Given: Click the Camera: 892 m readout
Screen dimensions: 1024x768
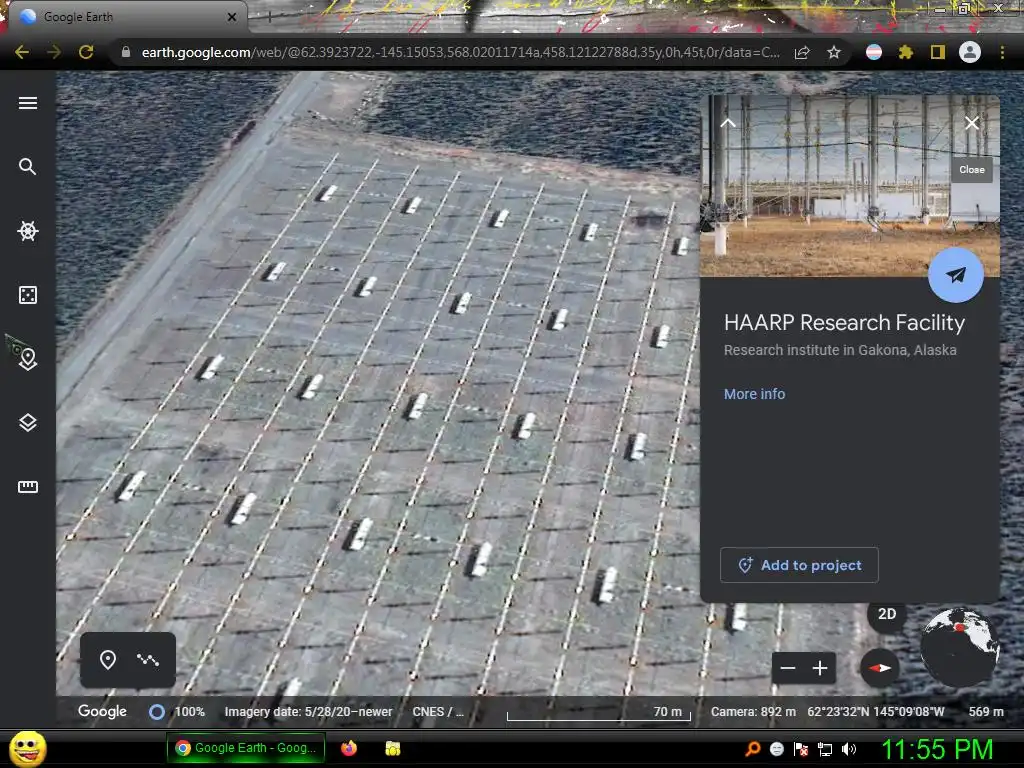Looking at the screenshot, I should (x=753, y=712).
